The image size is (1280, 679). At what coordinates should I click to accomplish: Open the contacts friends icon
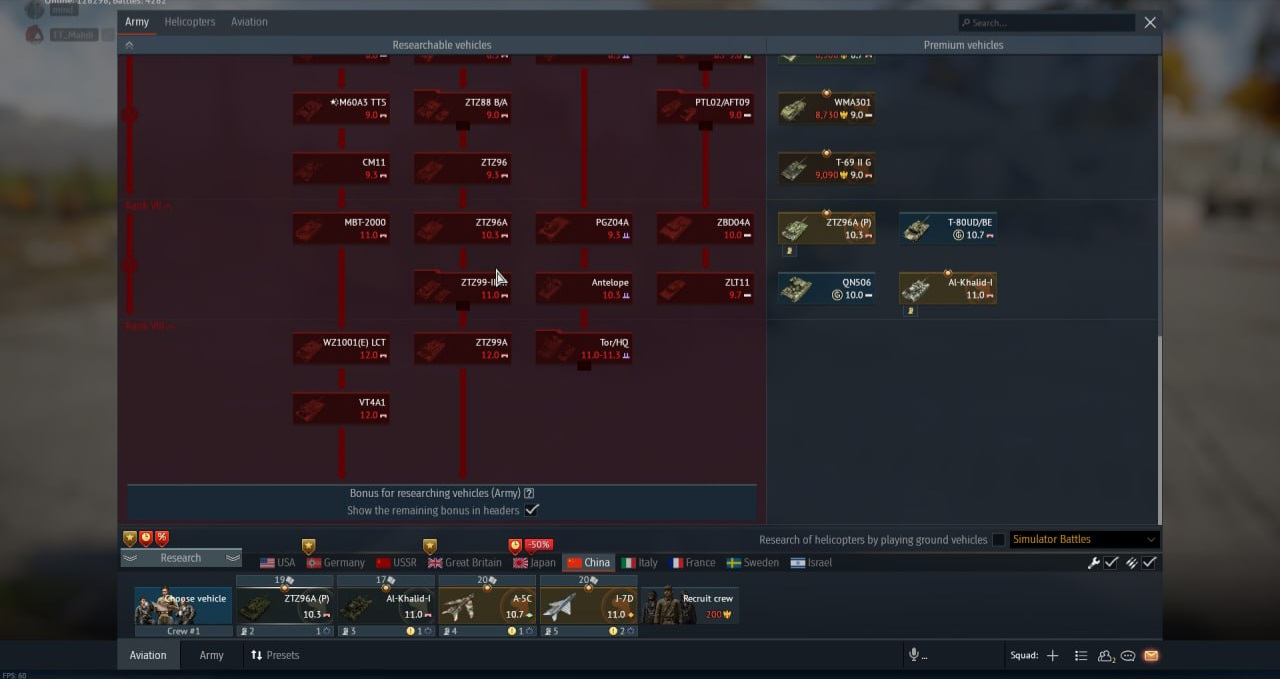tap(1106, 656)
